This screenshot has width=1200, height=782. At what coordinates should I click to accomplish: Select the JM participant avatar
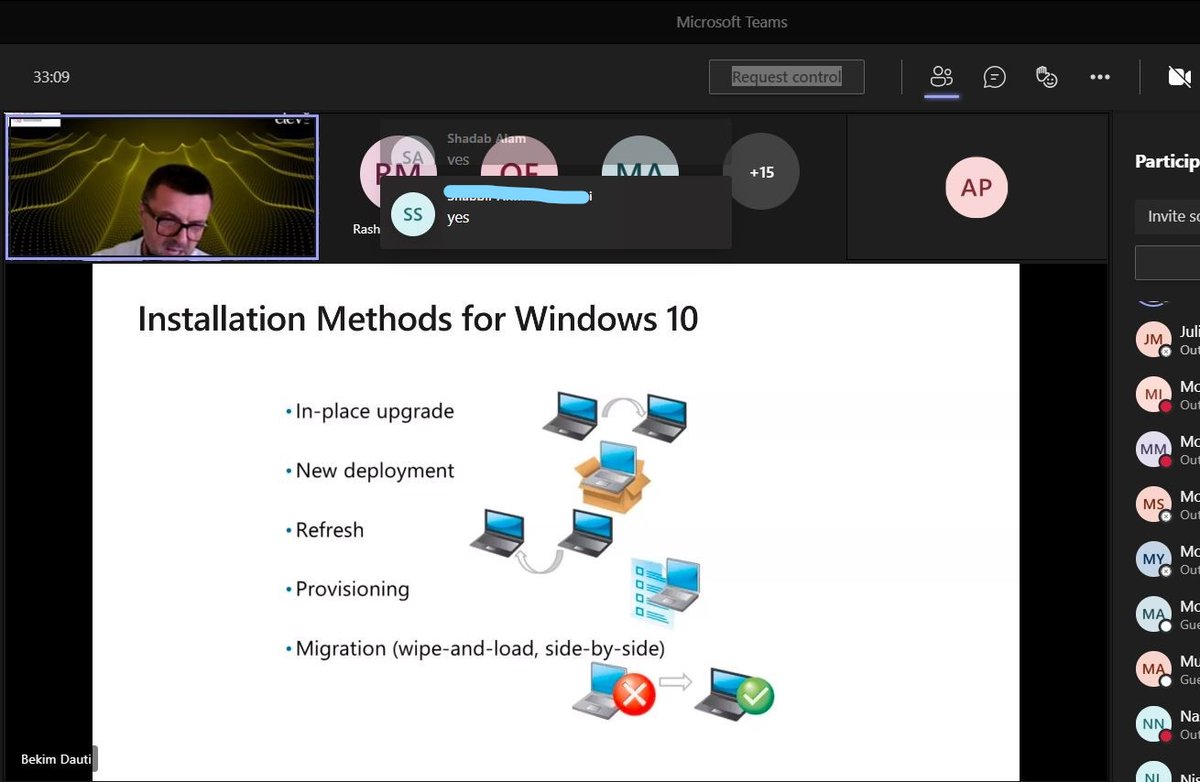point(1154,339)
